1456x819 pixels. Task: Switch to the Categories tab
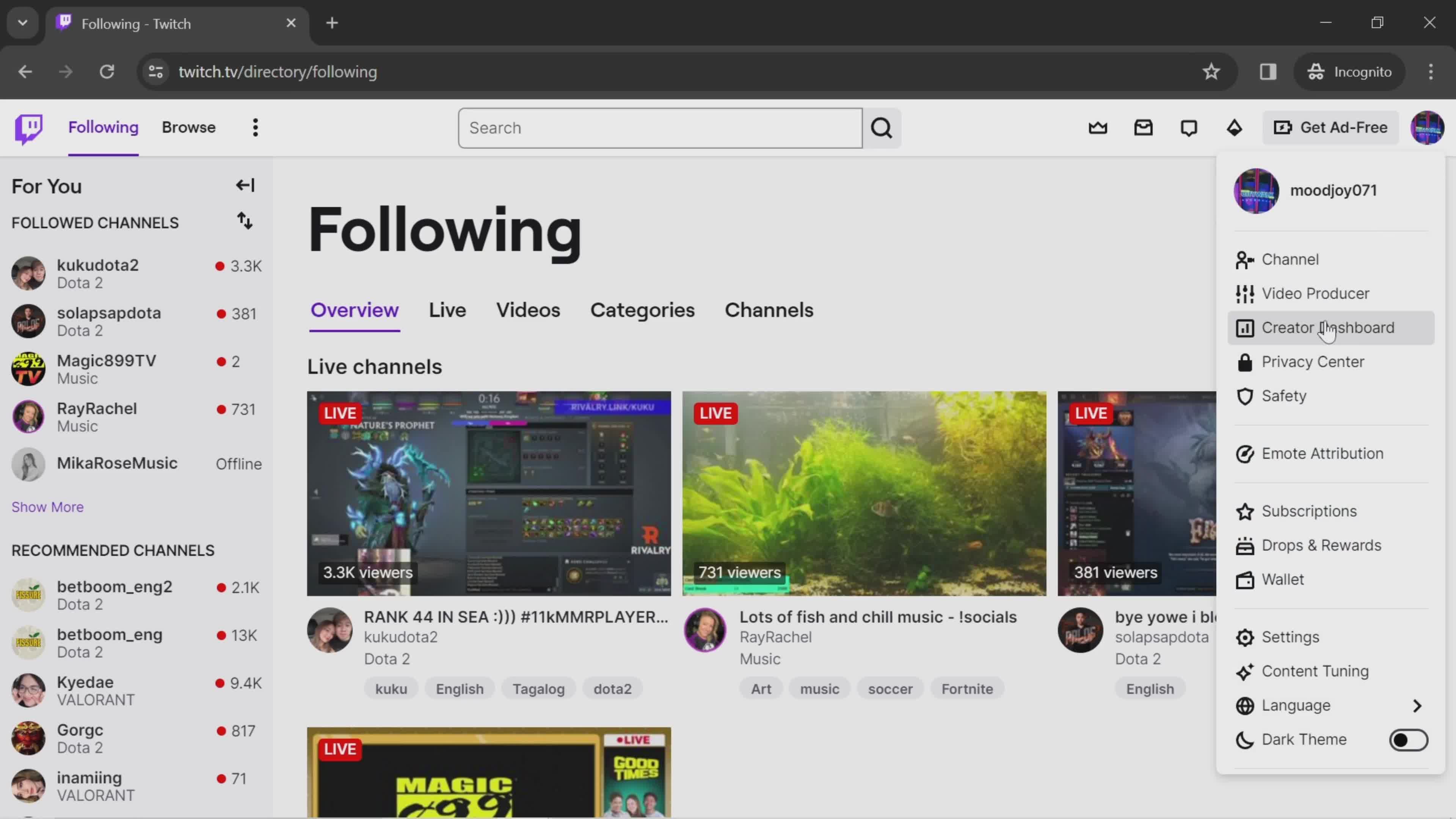coord(642,310)
